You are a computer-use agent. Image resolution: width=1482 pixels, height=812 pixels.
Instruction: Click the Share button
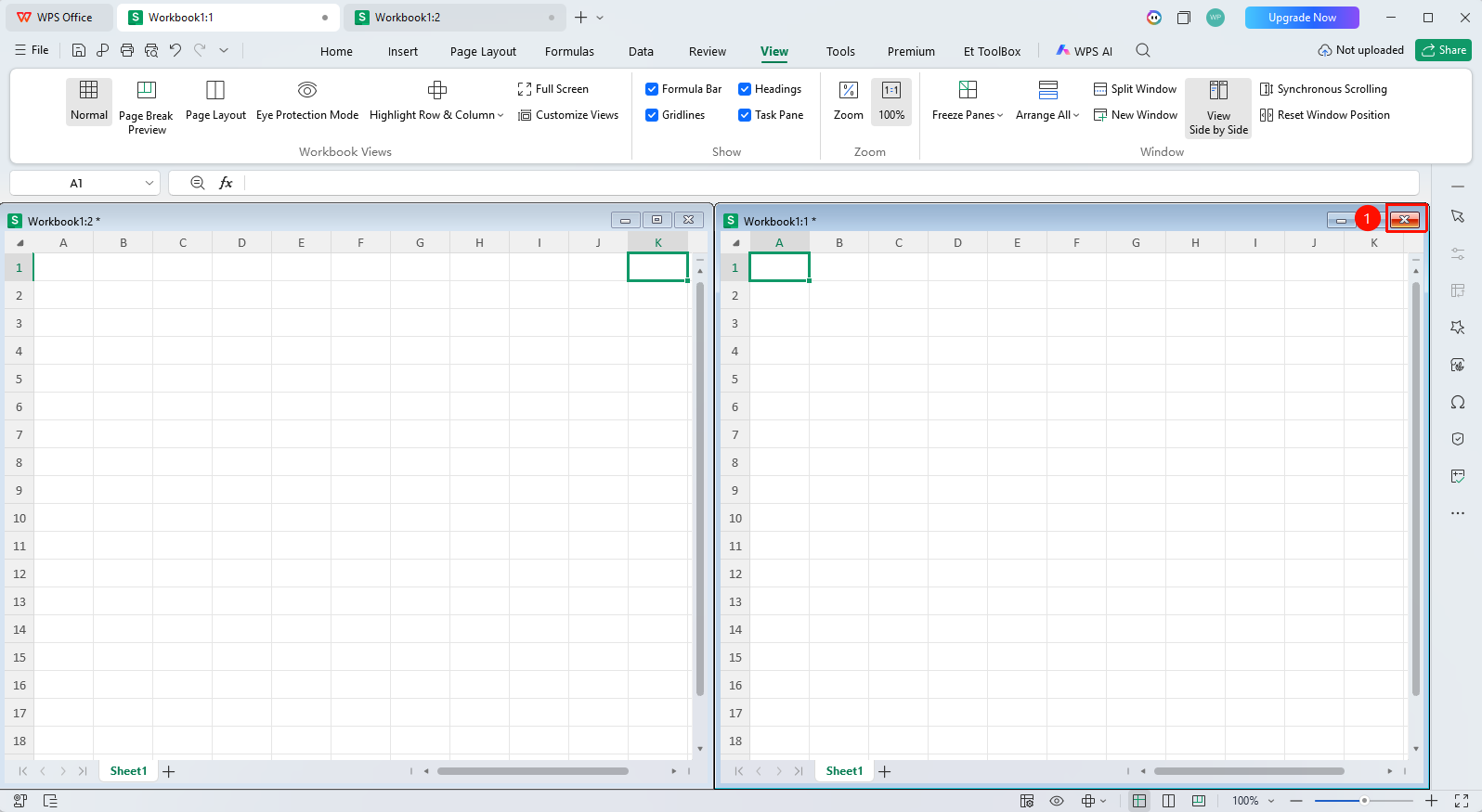tap(1443, 50)
